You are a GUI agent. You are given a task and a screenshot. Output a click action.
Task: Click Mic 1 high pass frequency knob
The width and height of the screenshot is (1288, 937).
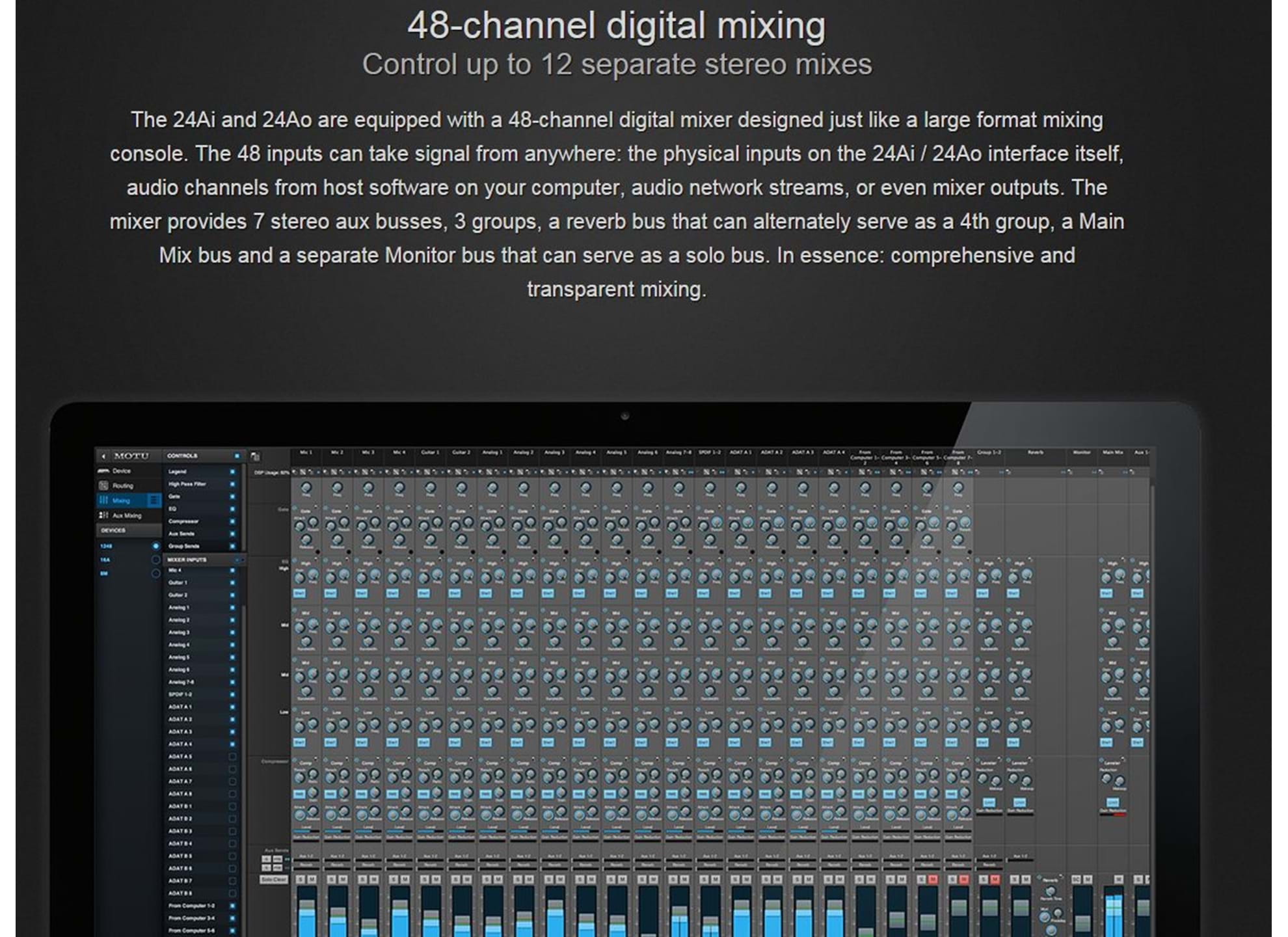306,487
